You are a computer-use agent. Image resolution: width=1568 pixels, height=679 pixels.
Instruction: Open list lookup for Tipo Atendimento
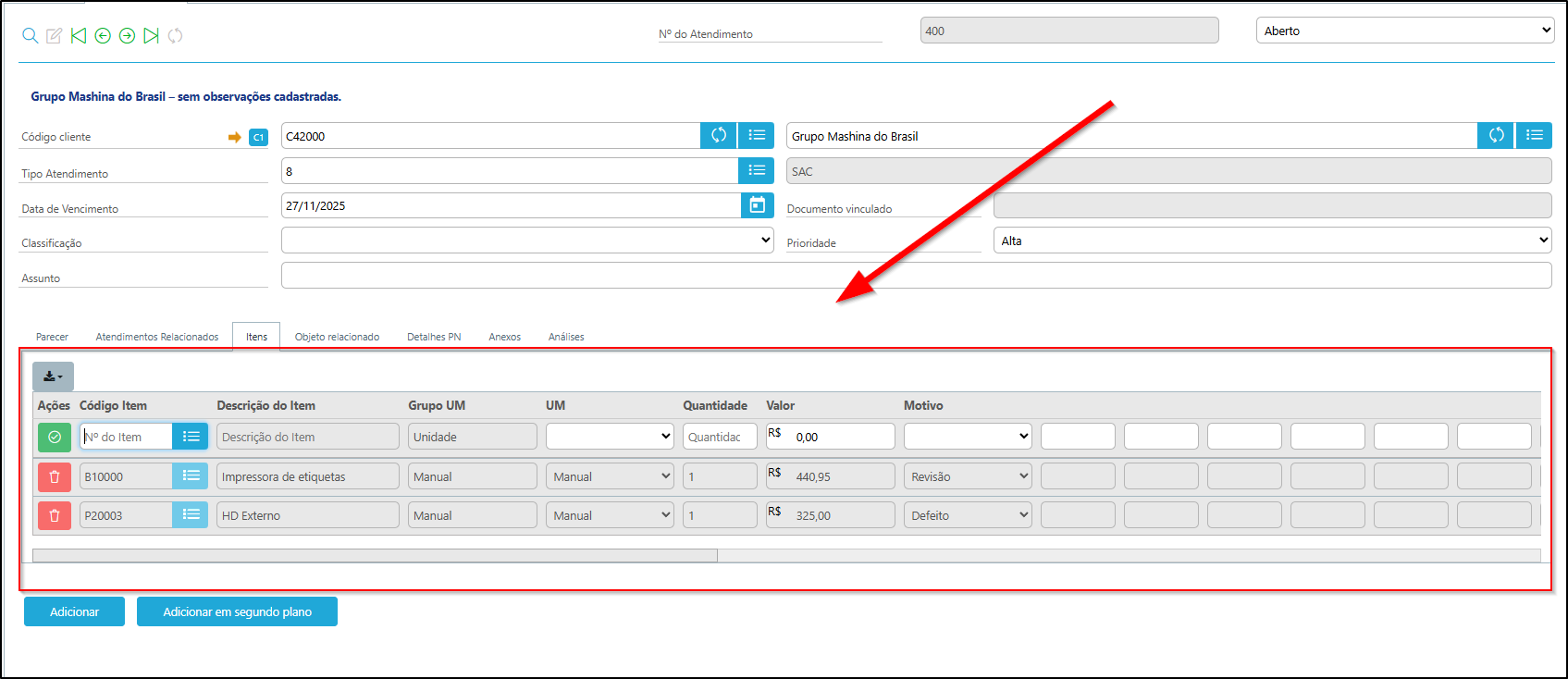(756, 171)
